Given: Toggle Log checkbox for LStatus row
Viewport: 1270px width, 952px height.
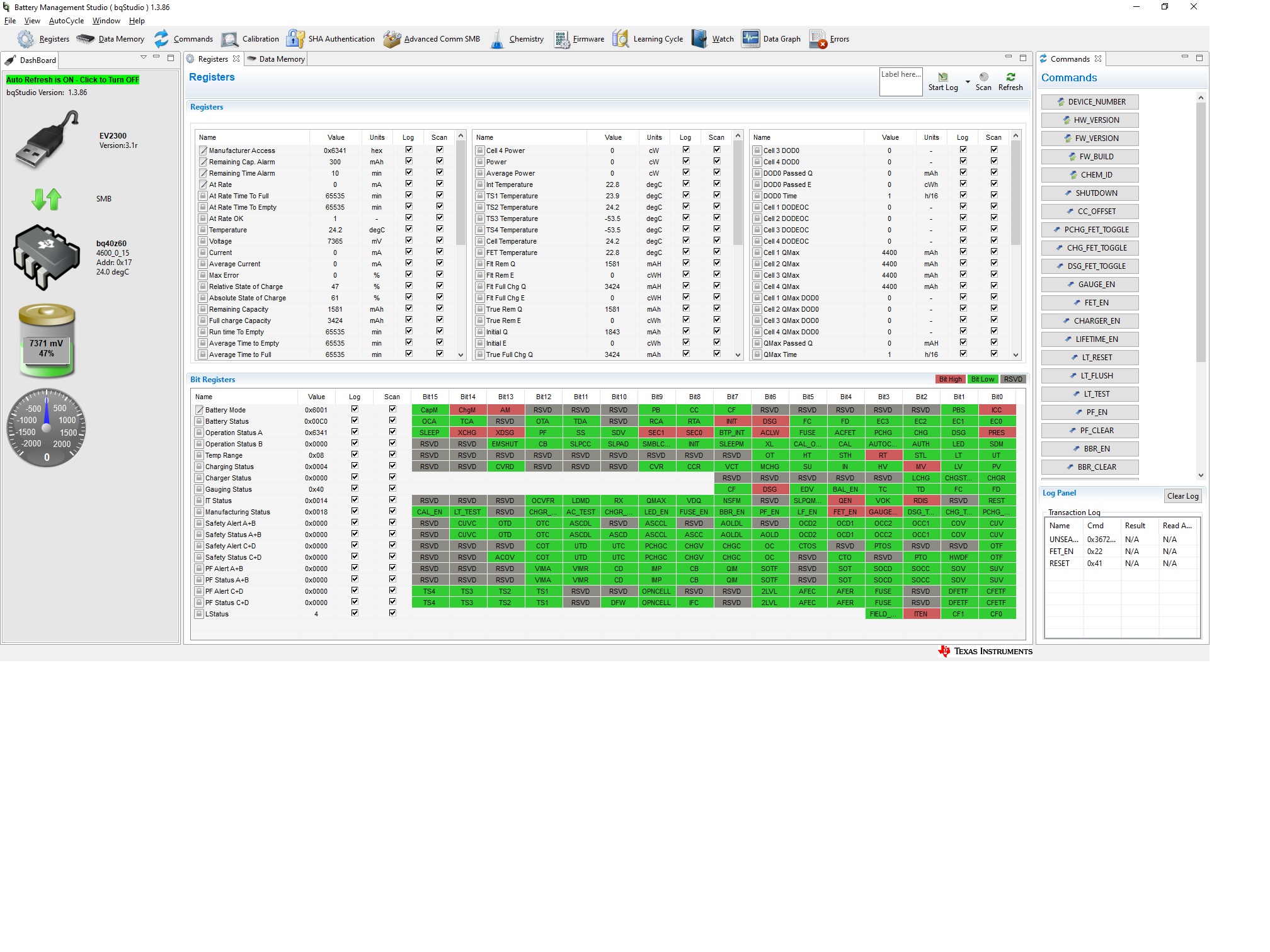Looking at the screenshot, I should [x=355, y=613].
